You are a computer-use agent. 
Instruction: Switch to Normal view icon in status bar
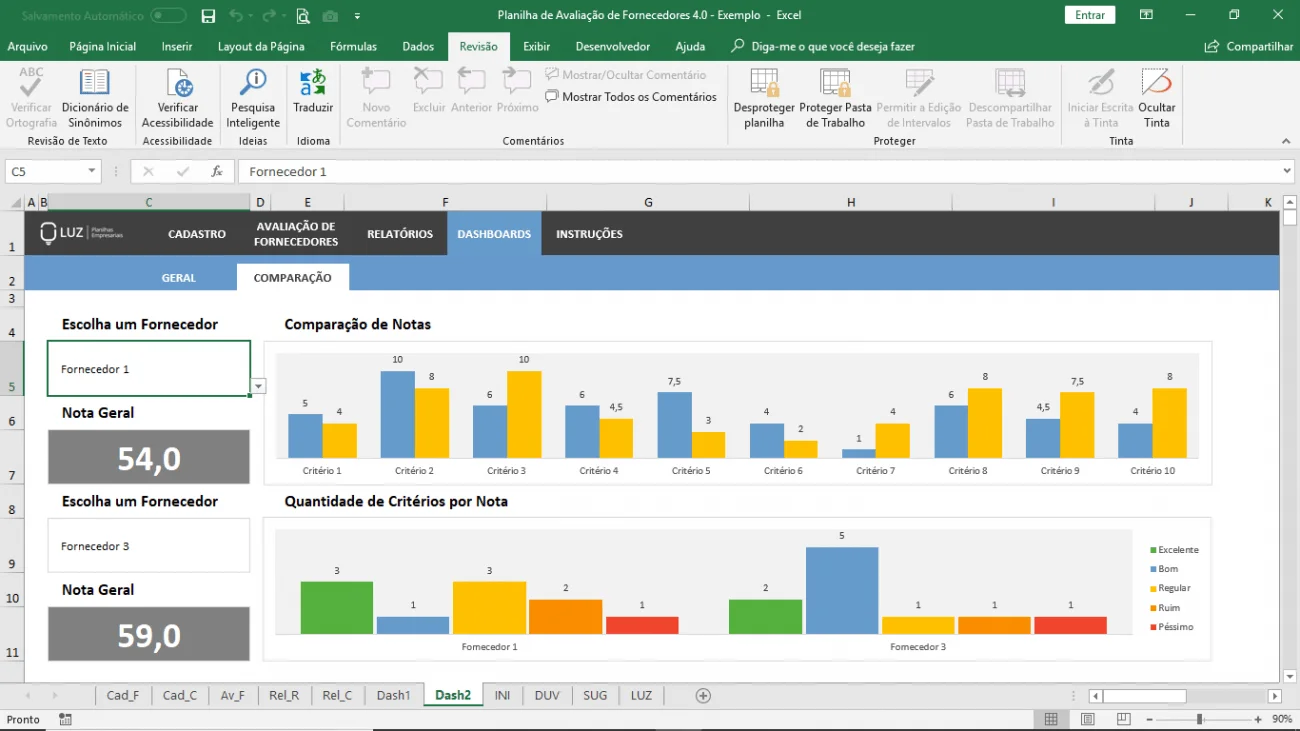1051,719
